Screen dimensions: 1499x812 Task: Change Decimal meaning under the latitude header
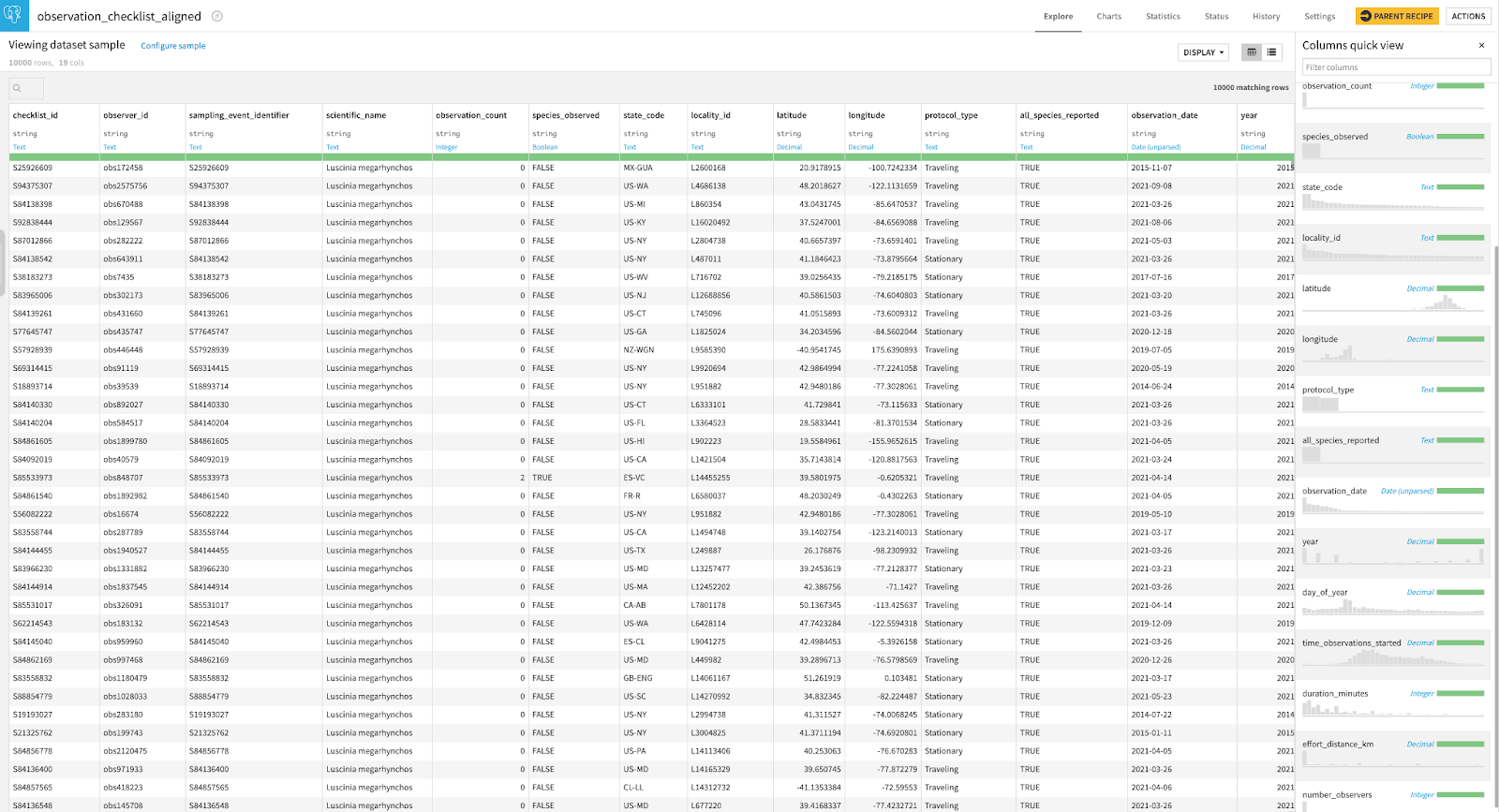[789, 147]
